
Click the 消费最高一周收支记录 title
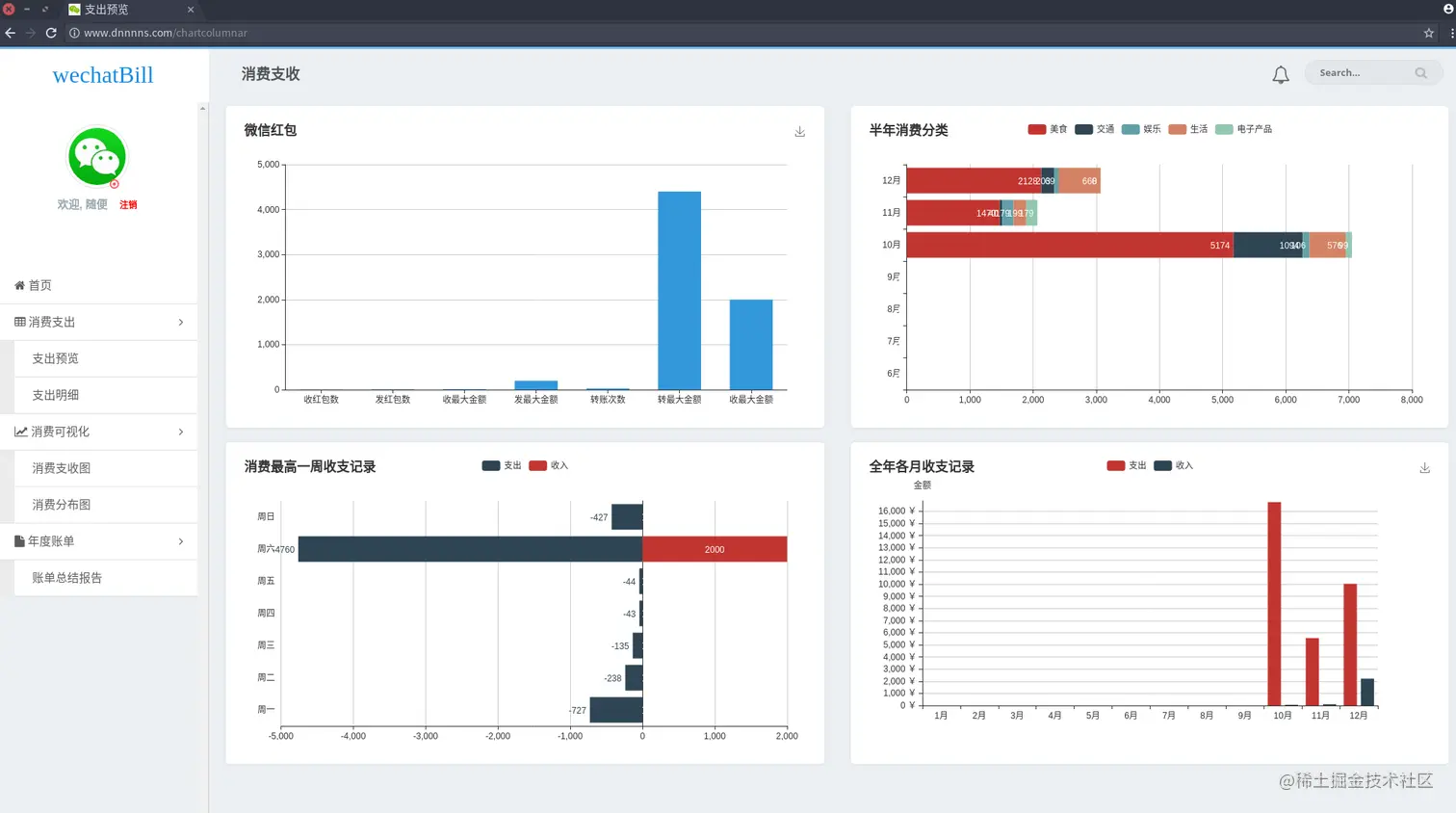click(310, 467)
